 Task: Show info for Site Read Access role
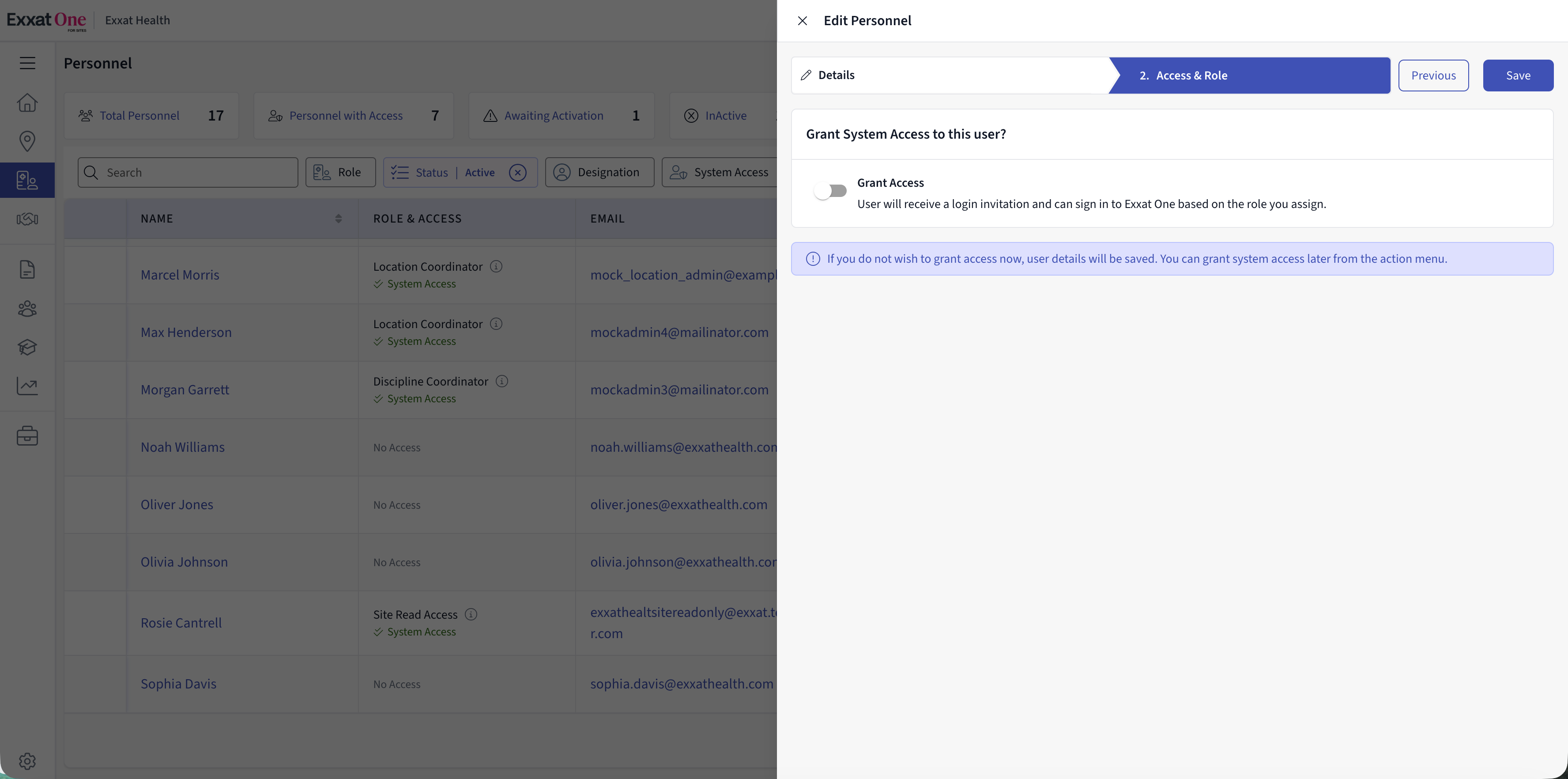pos(471,614)
